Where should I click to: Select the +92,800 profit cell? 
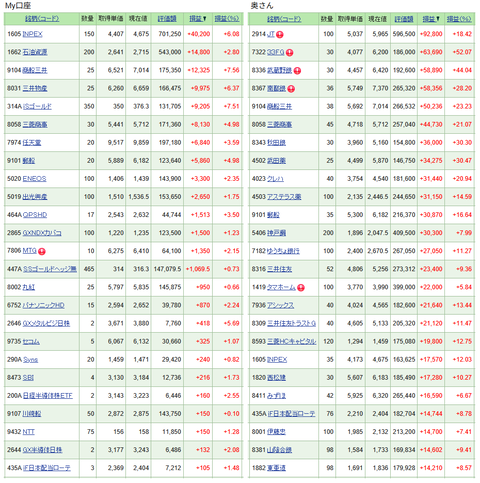(x=431, y=34)
